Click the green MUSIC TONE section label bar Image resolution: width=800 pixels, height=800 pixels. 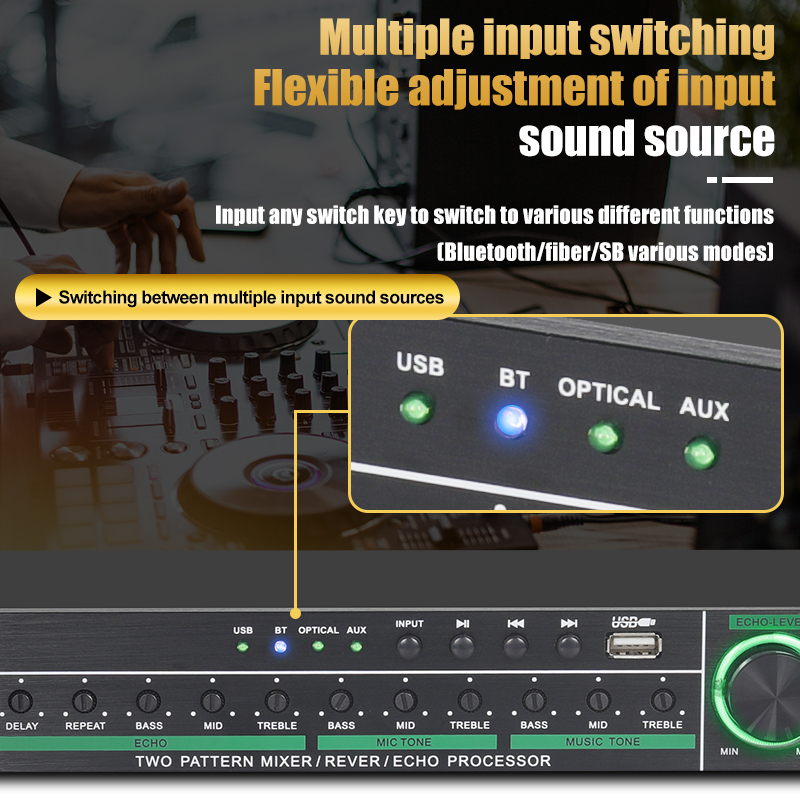[603, 741]
